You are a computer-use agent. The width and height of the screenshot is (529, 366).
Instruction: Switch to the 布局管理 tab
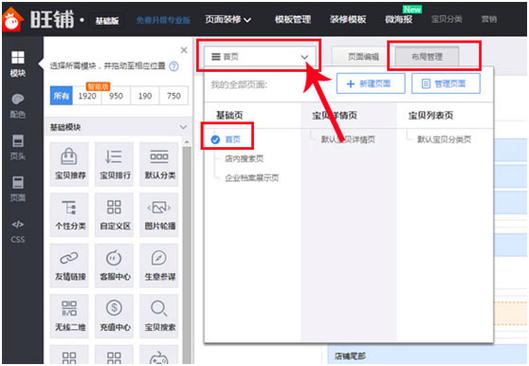(427, 57)
